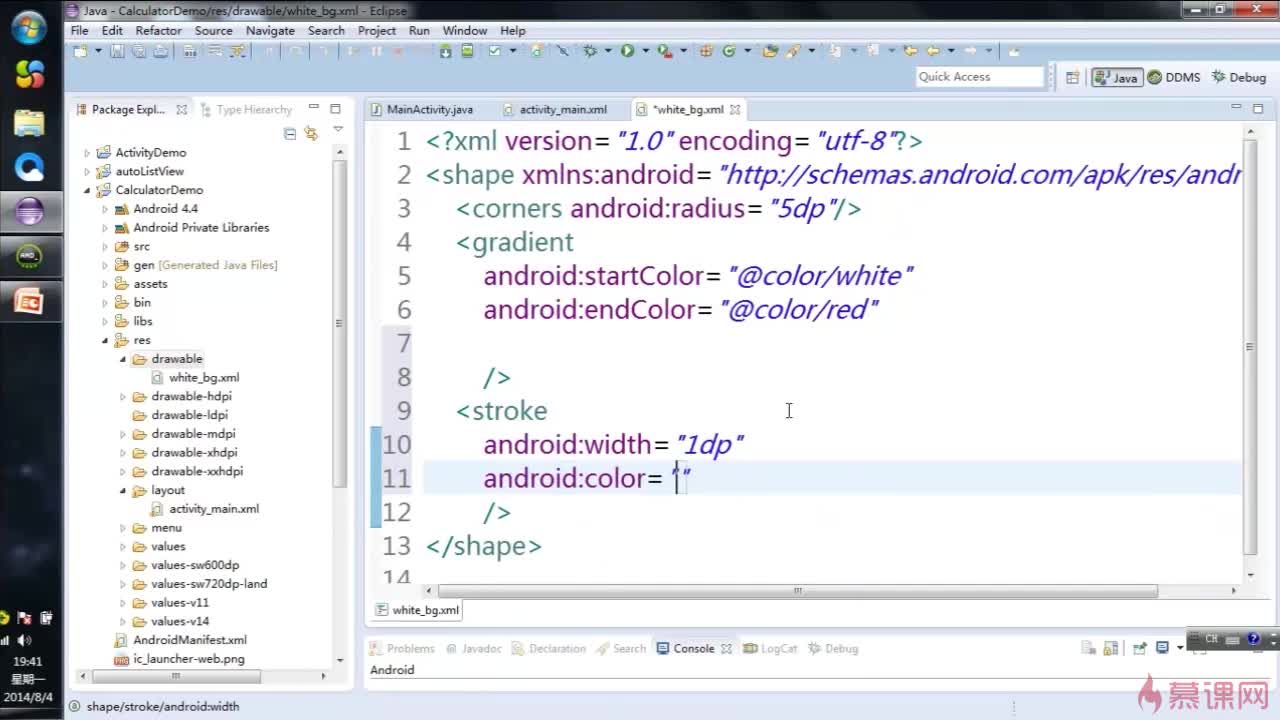Viewport: 1280px width, 720px height.
Task: Open the Javadoc view tab
Action: pyautogui.click(x=474, y=649)
